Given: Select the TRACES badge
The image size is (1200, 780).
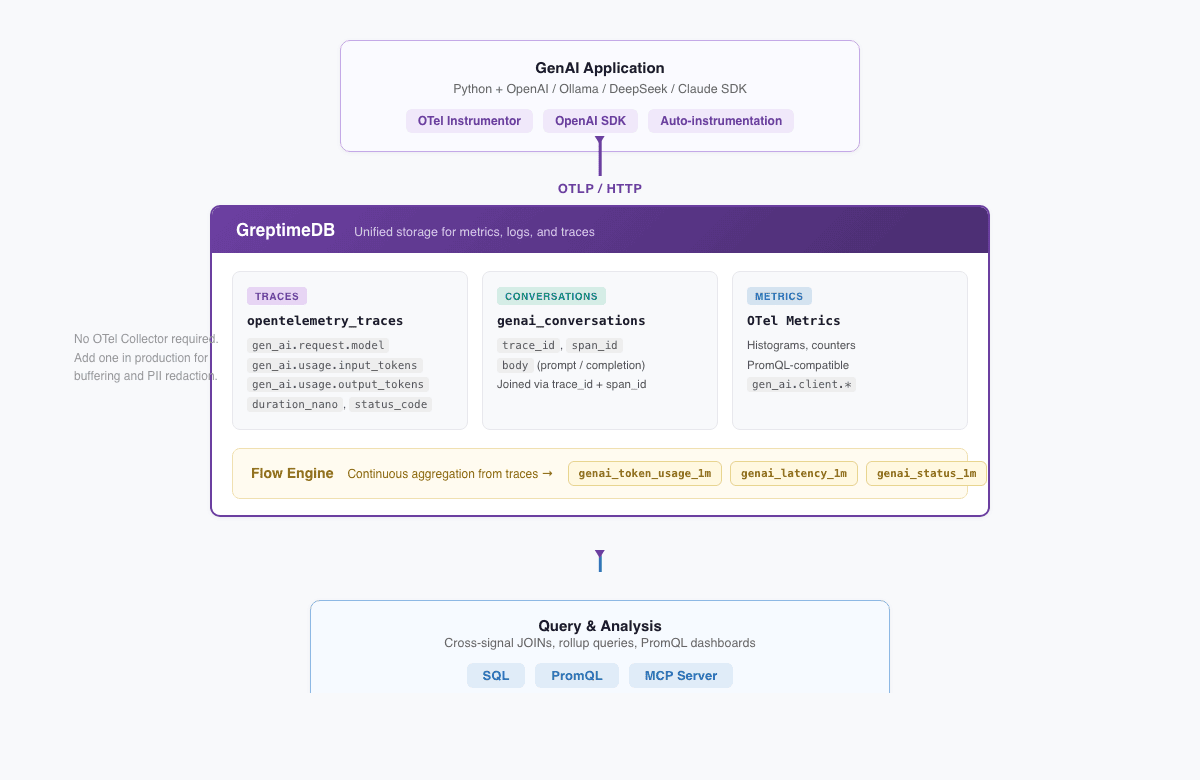Looking at the screenshot, I should (277, 296).
